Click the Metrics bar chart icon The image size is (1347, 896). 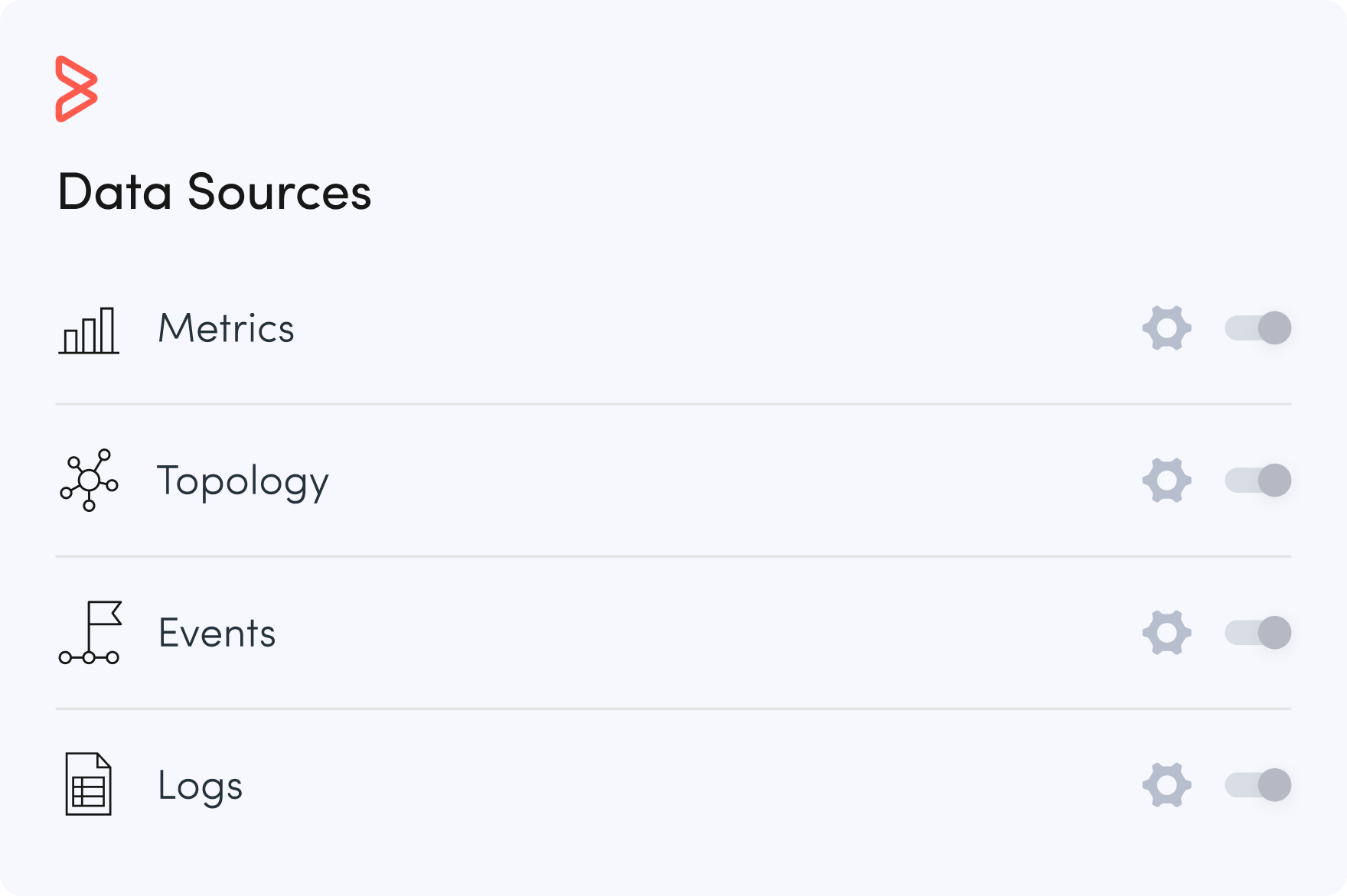(89, 331)
